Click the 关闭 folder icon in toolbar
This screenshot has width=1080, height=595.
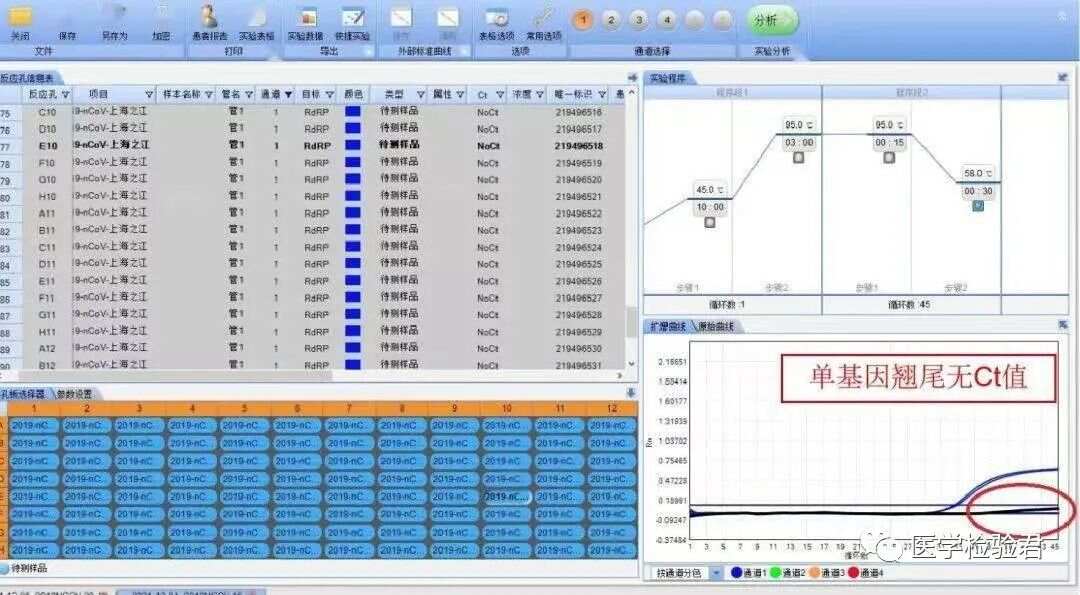[x=20, y=17]
